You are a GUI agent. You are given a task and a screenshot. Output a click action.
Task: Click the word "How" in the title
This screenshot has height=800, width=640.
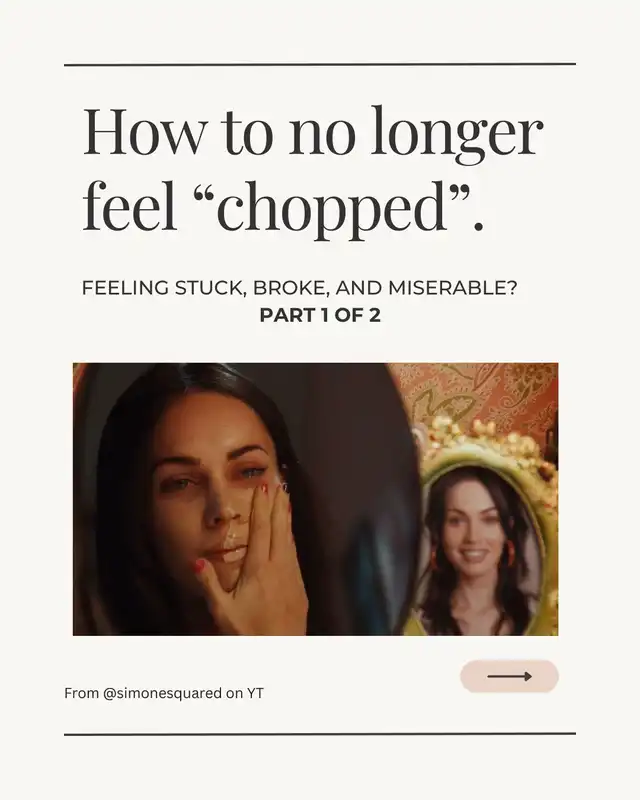pos(142,131)
